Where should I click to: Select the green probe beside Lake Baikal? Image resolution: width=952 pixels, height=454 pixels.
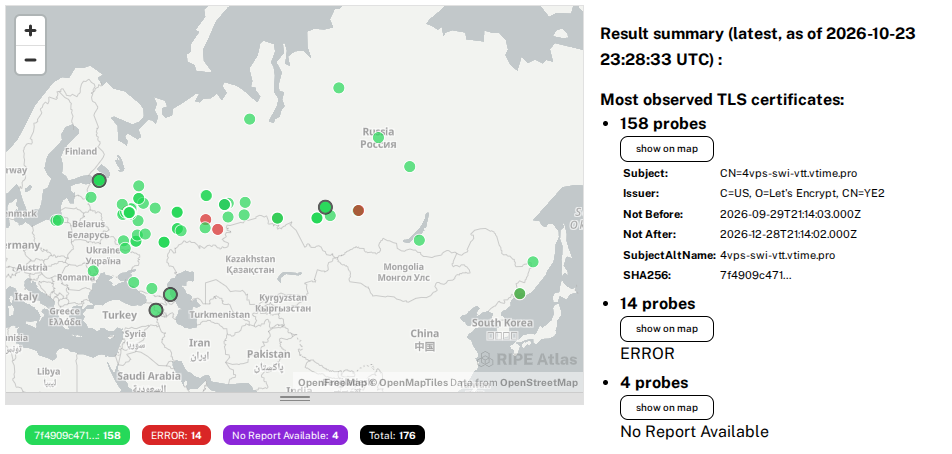[x=419, y=240]
